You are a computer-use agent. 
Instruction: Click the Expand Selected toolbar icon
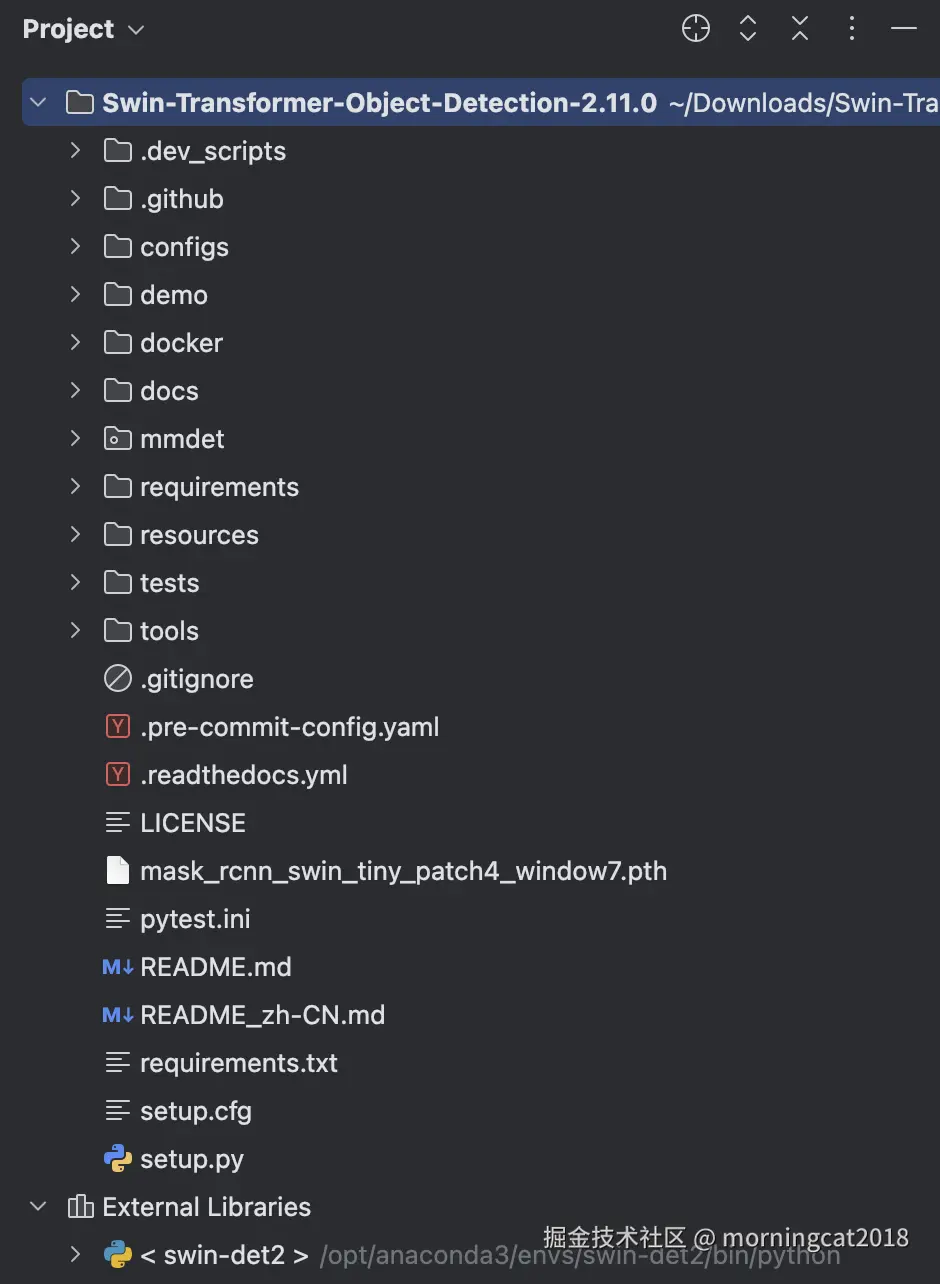(x=748, y=29)
